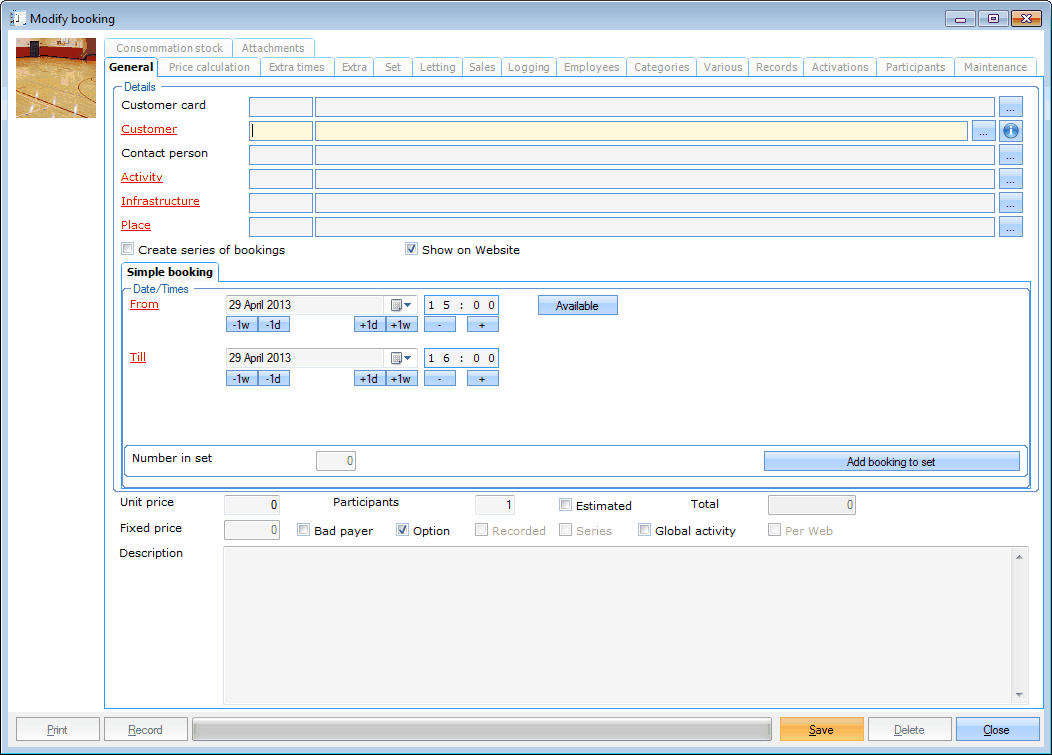
Task: Open the Contact person lookup button
Action: click(1011, 155)
